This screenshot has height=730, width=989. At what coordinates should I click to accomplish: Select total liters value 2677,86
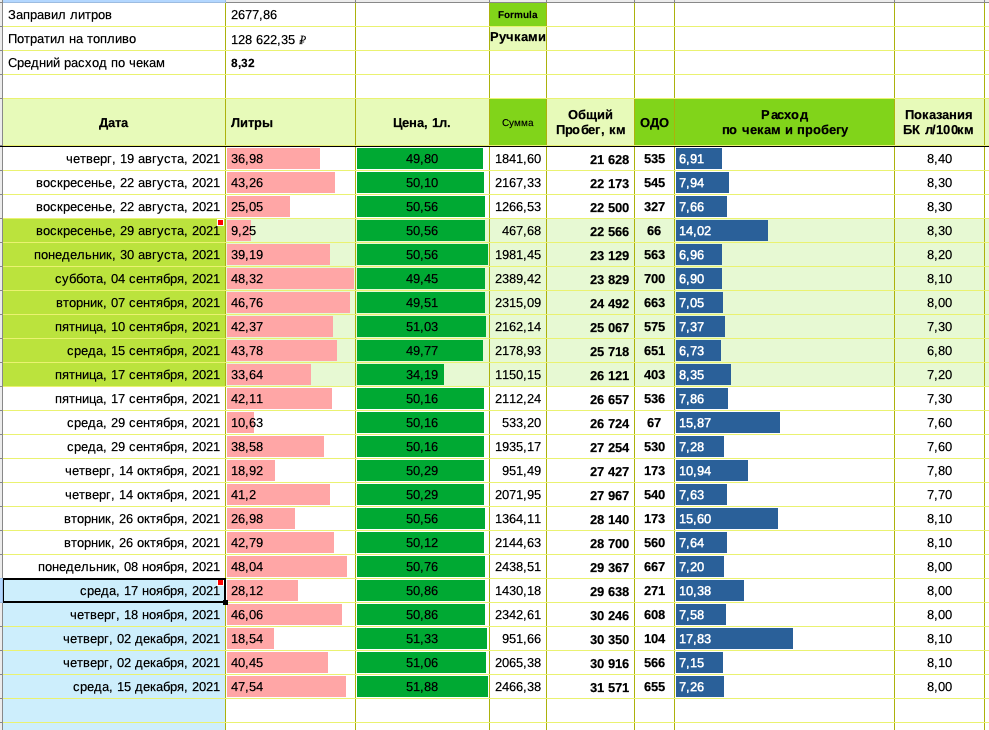290,15
